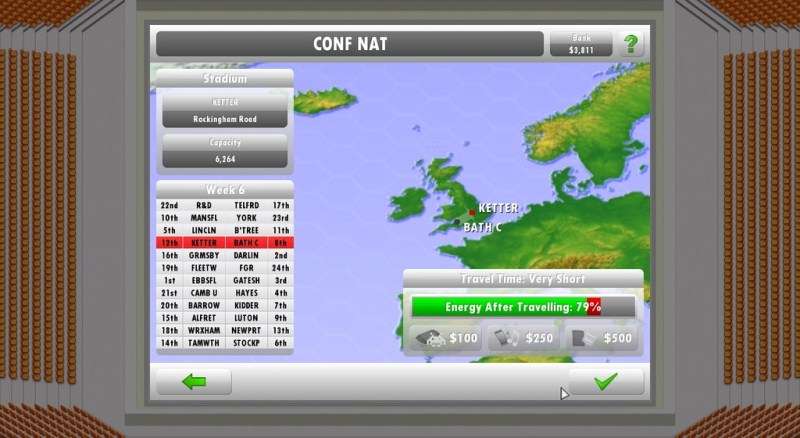
Task: Click the Week 6 header
Action: coord(224,190)
